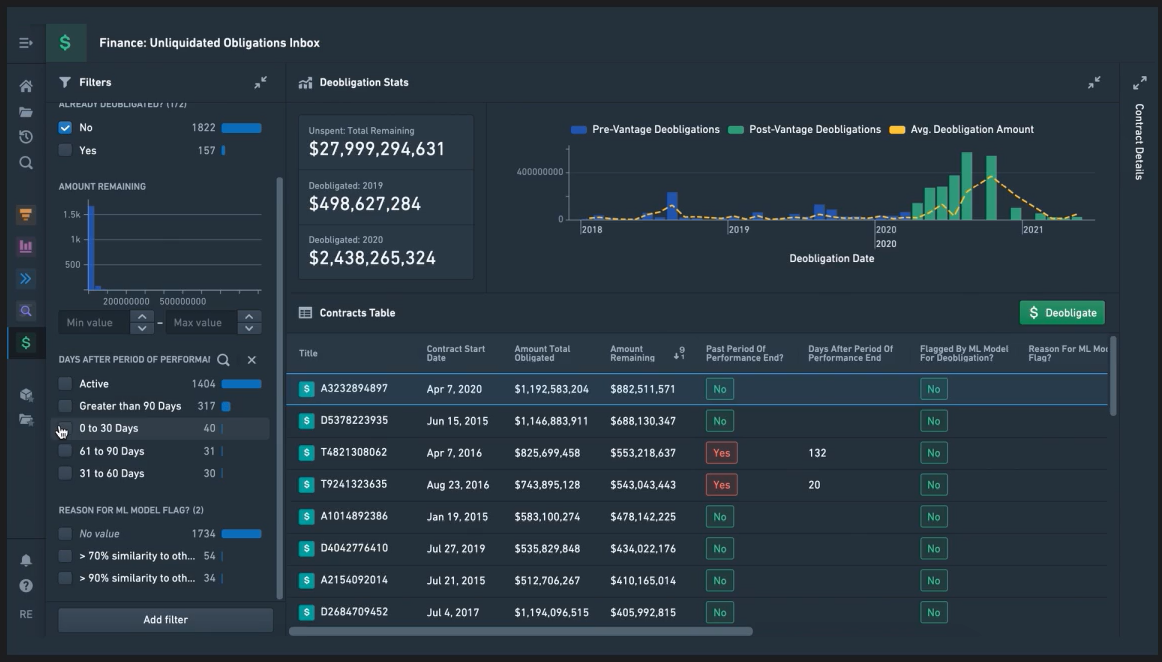Image resolution: width=1162 pixels, height=662 pixels.
Task: Sort by Amount Remaining column header
Action: coord(632,354)
